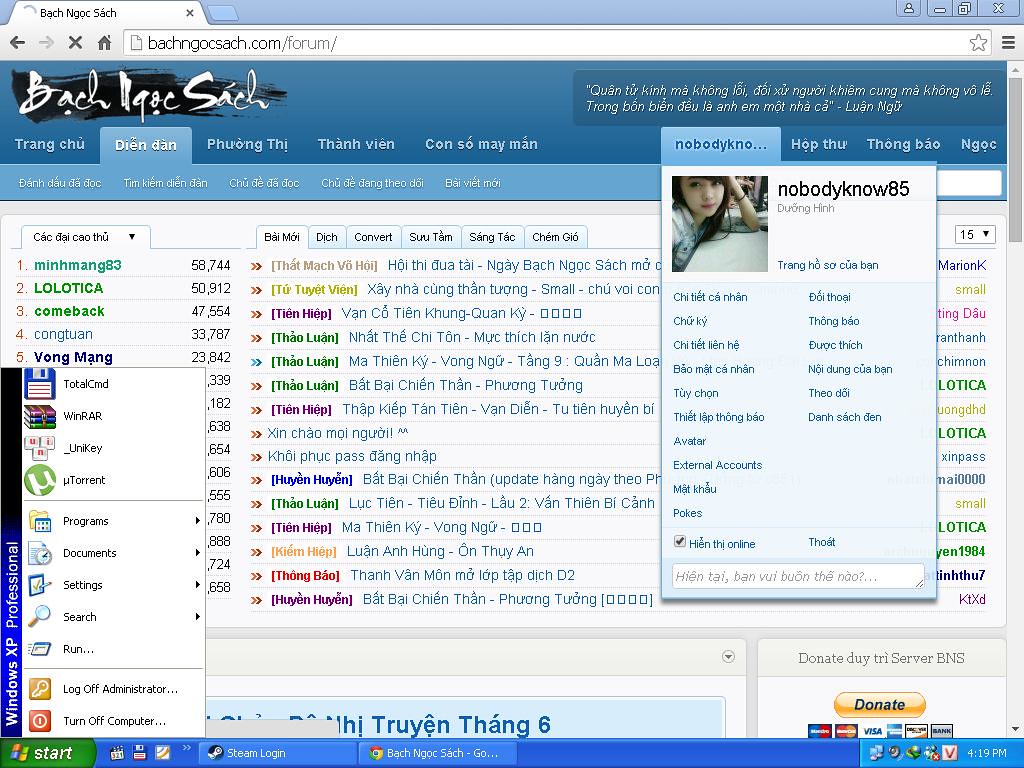Viewport: 1024px width, 768px height.
Task: Open the Phường Thị navigation tab
Action: coord(247,144)
